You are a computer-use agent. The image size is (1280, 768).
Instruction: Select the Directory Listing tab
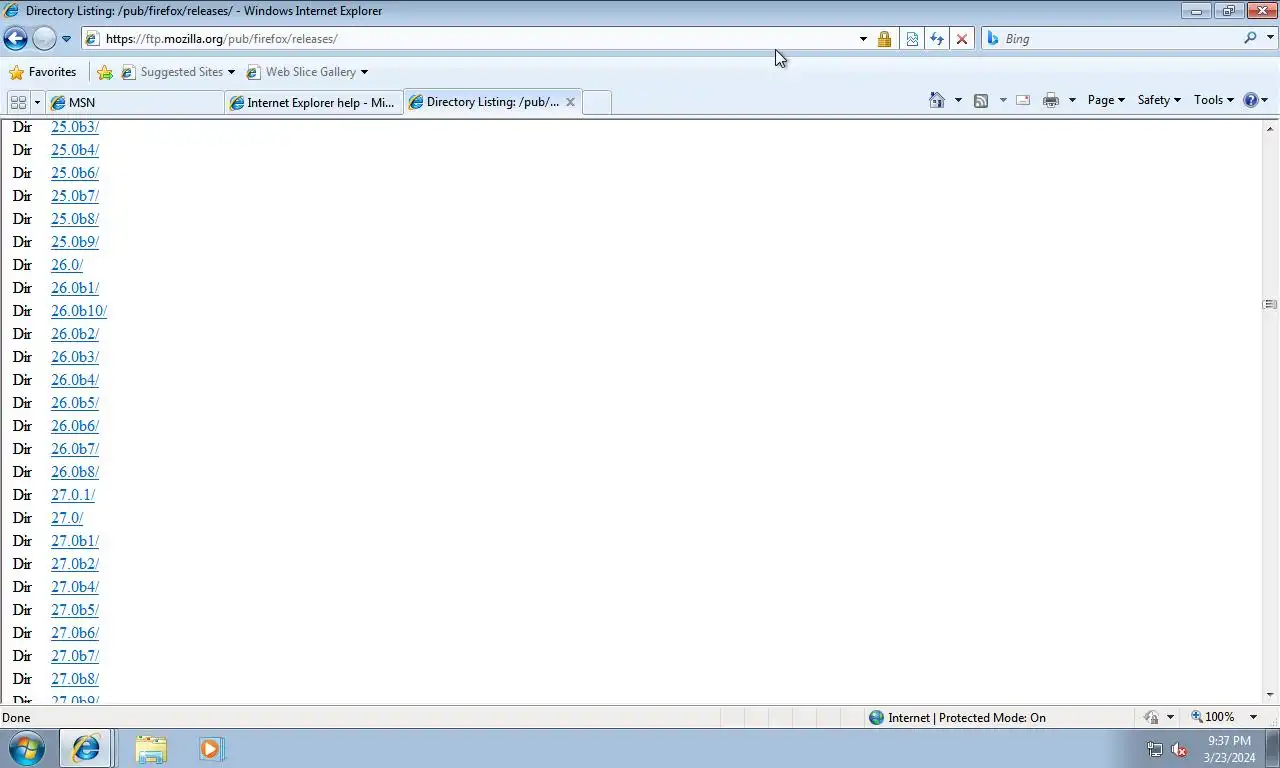(484, 102)
